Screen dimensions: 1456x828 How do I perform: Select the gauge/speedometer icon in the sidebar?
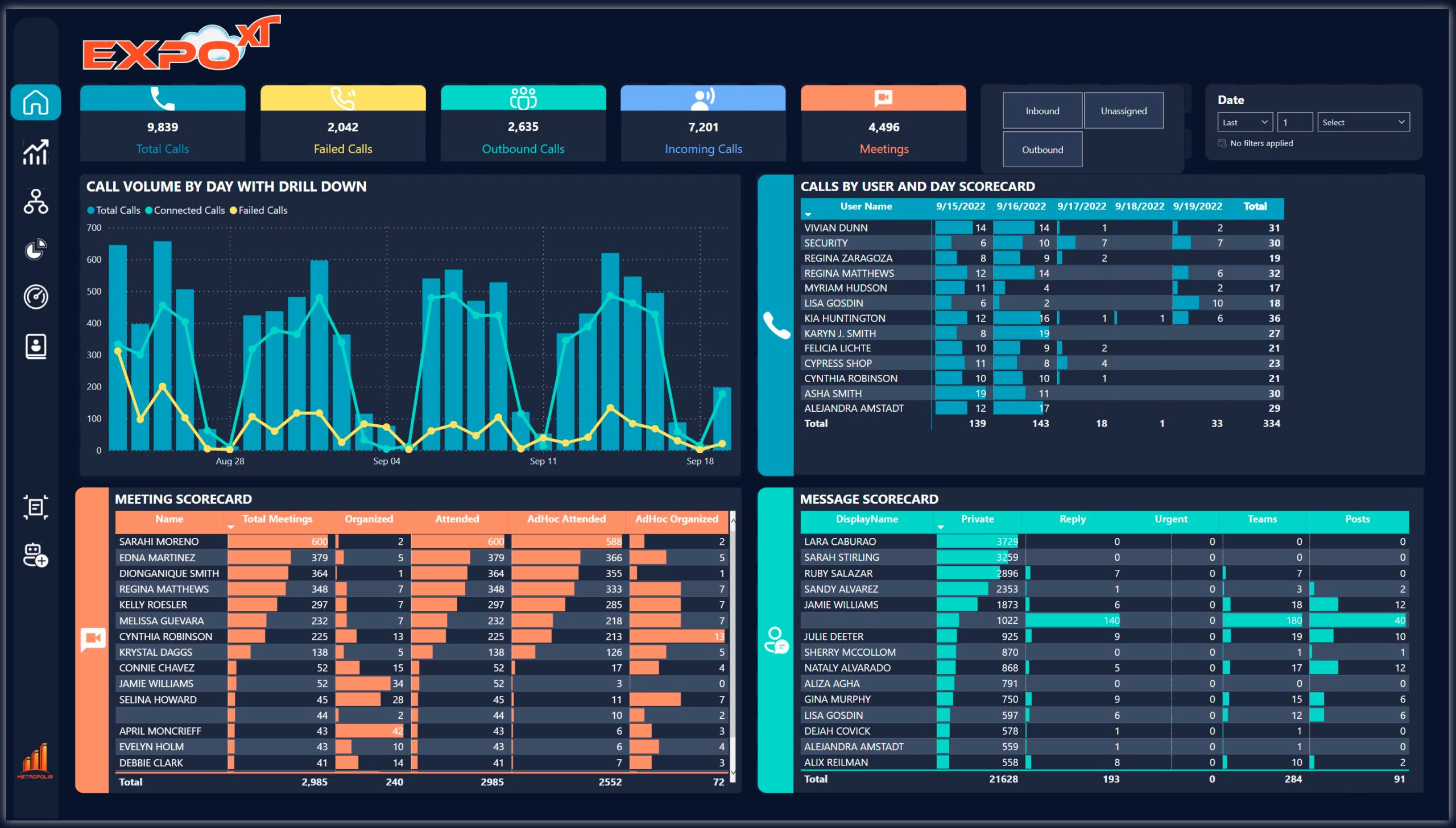36,296
